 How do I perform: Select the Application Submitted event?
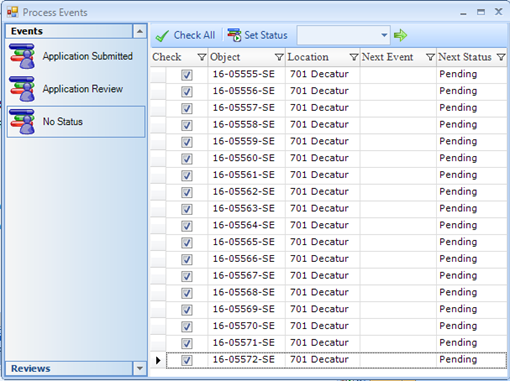click(x=76, y=56)
